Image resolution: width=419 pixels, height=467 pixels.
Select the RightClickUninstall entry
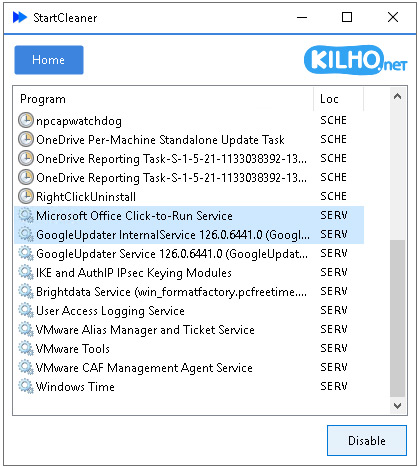(x=189, y=196)
